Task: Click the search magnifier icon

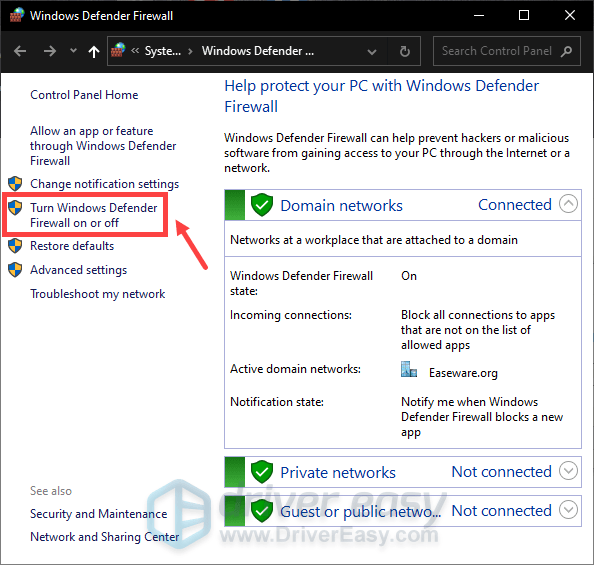Action: click(x=567, y=51)
